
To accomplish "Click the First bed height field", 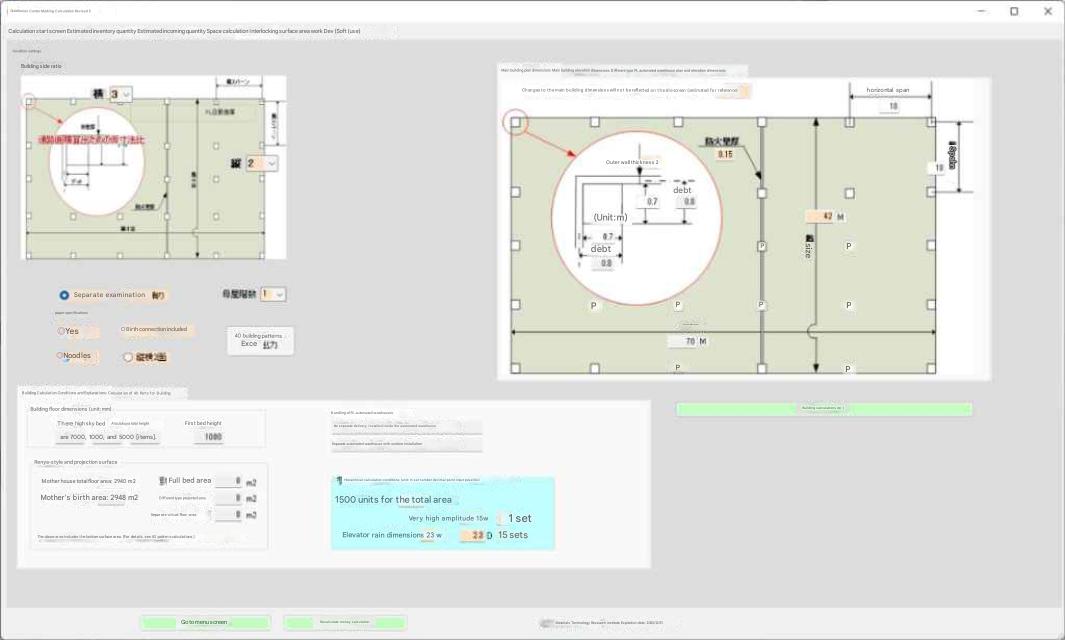I will coord(209,437).
